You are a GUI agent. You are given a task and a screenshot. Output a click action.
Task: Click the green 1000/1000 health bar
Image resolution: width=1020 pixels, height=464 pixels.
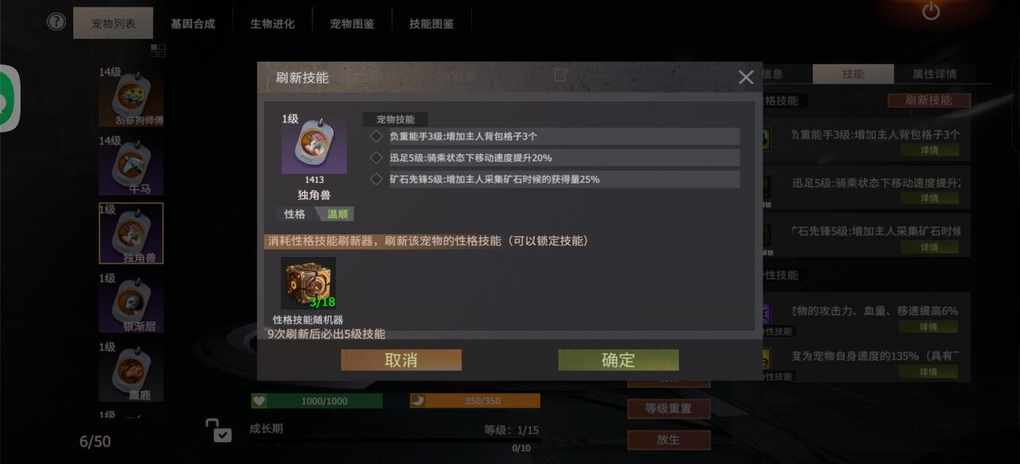317,401
